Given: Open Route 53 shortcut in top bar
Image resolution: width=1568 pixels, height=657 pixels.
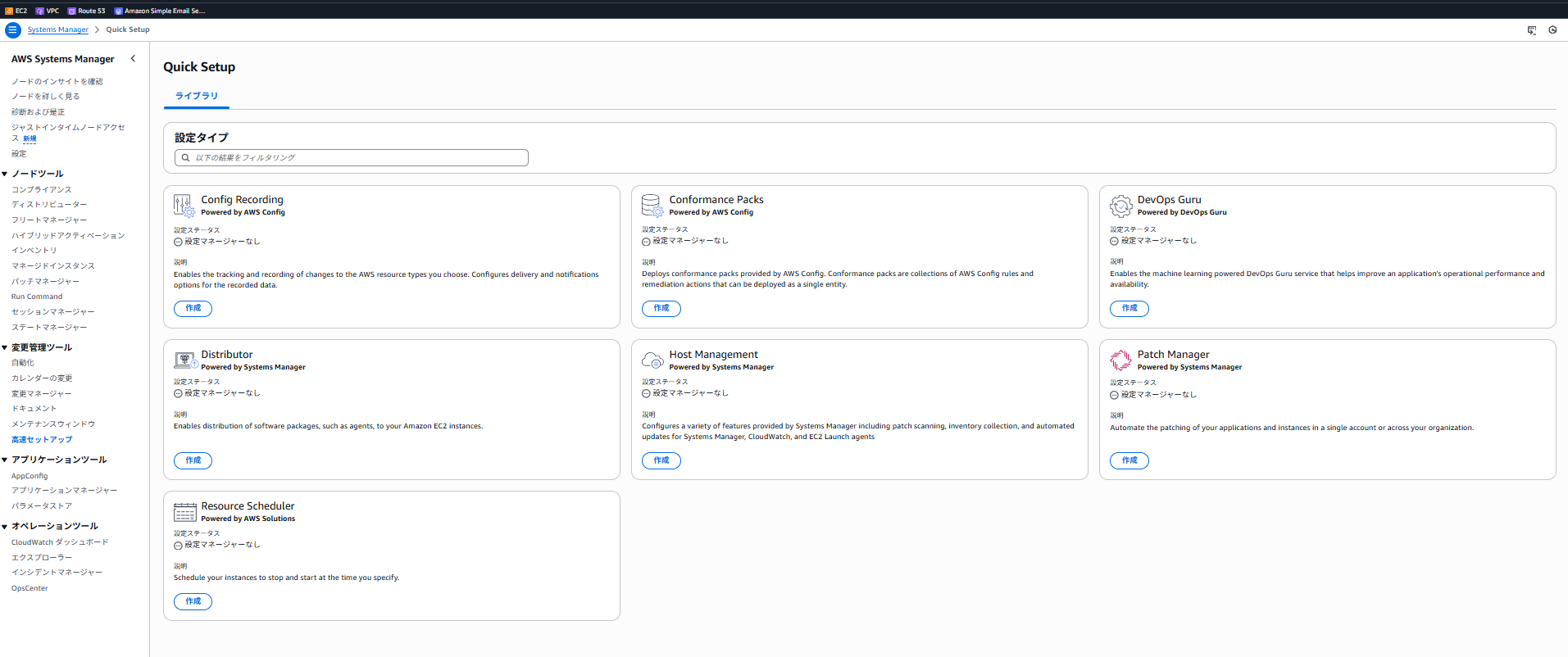Looking at the screenshot, I should click(x=87, y=11).
